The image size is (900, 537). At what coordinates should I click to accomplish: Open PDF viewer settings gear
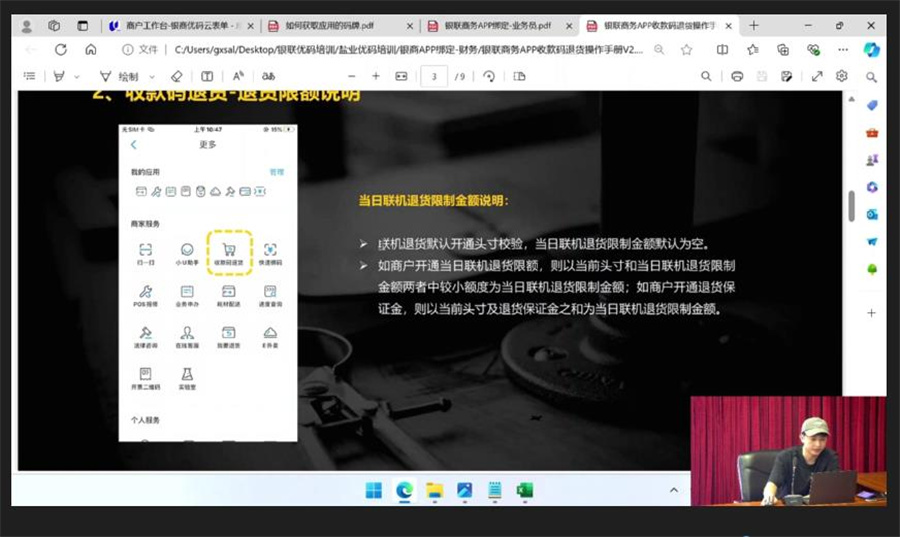click(841, 76)
